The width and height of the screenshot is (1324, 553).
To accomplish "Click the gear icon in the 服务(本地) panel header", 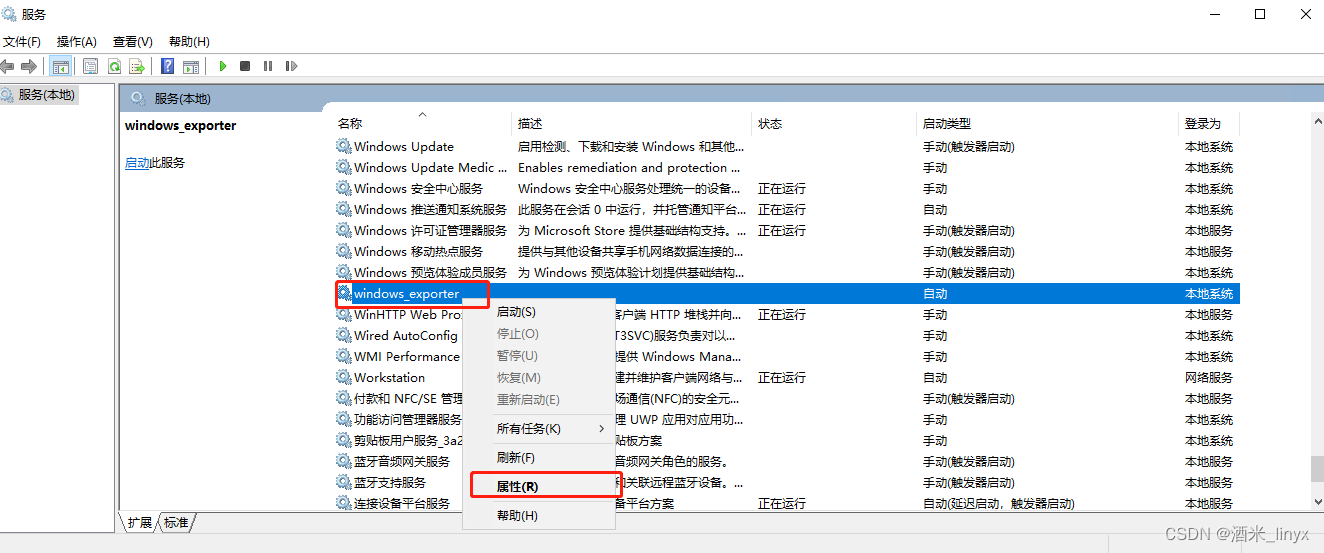I will (138, 98).
